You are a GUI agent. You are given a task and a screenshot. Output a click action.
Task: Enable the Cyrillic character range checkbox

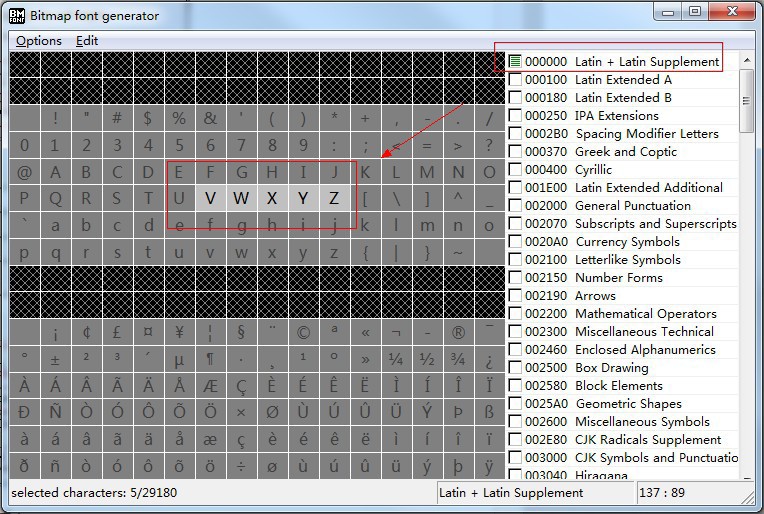pos(515,170)
